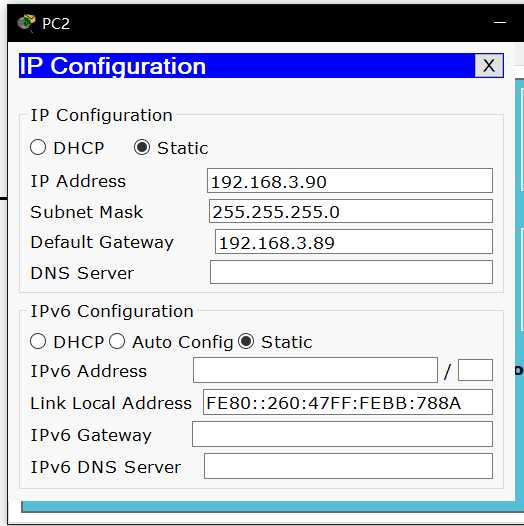The width and height of the screenshot is (524, 526).
Task: Click the empty DNS Server field
Action: click(351, 272)
